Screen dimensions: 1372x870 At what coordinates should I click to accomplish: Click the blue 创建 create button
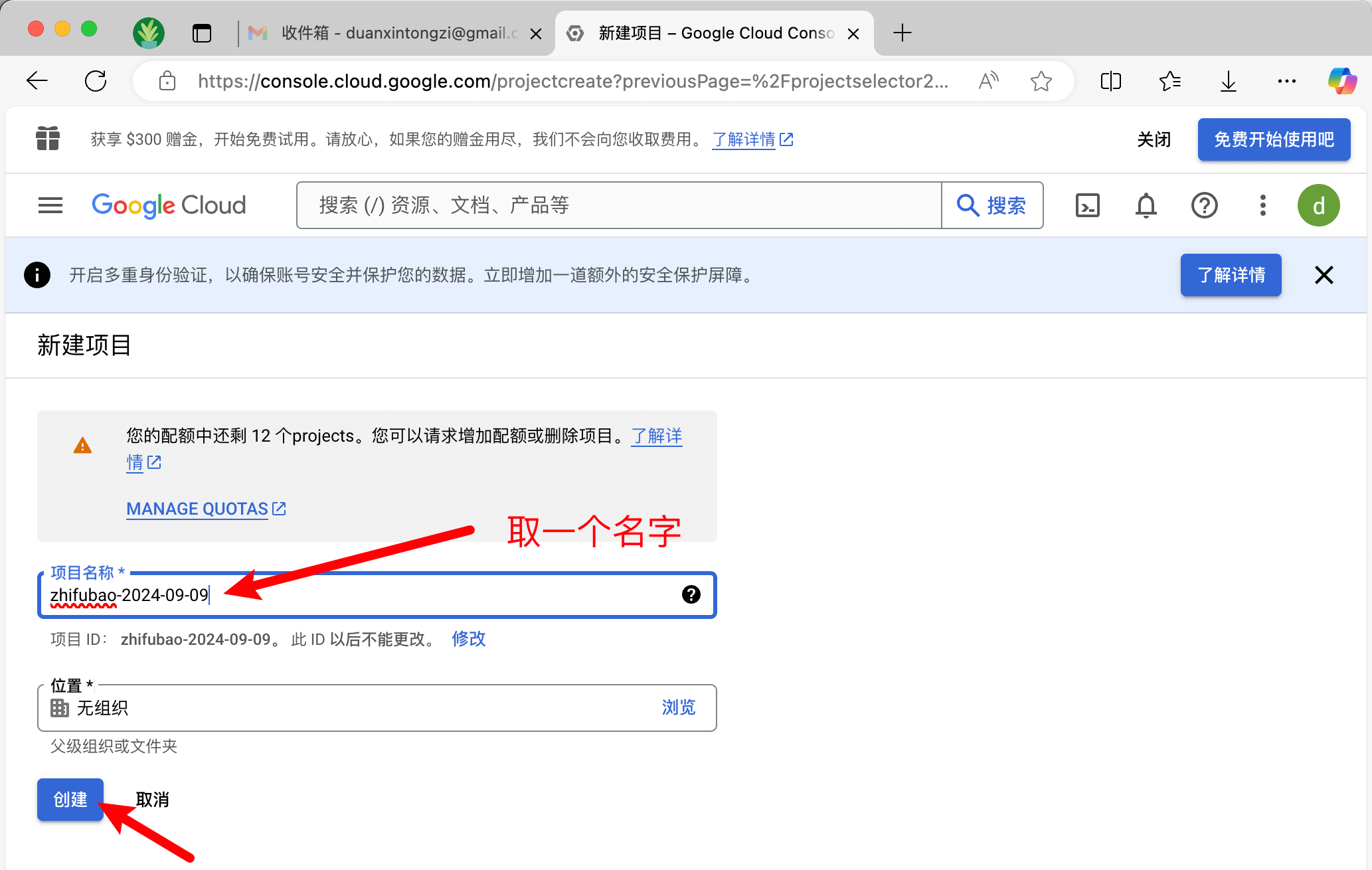70,799
